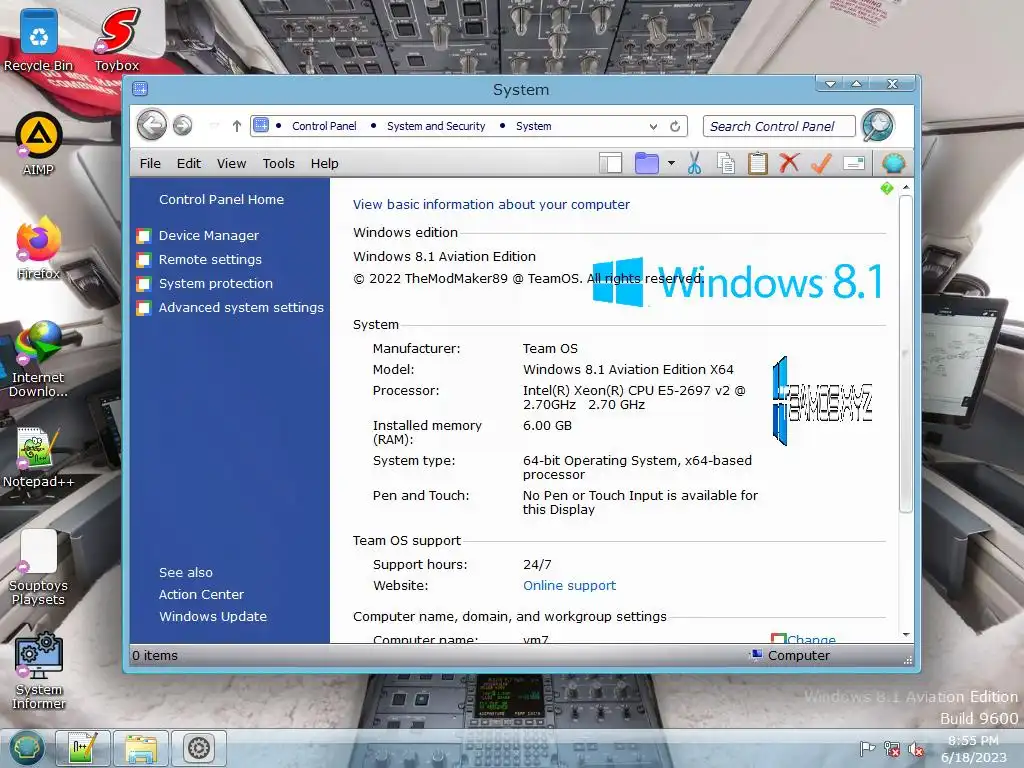
Task: Select the Notepad++ desktop icon
Action: pyautogui.click(x=38, y=457)
